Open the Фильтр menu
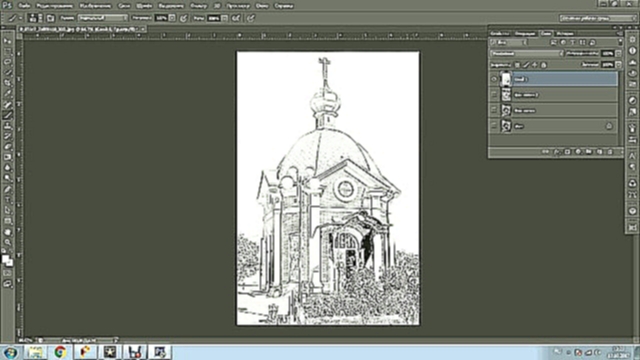Viewport: 640px width, 360px height. coord(198,6)
